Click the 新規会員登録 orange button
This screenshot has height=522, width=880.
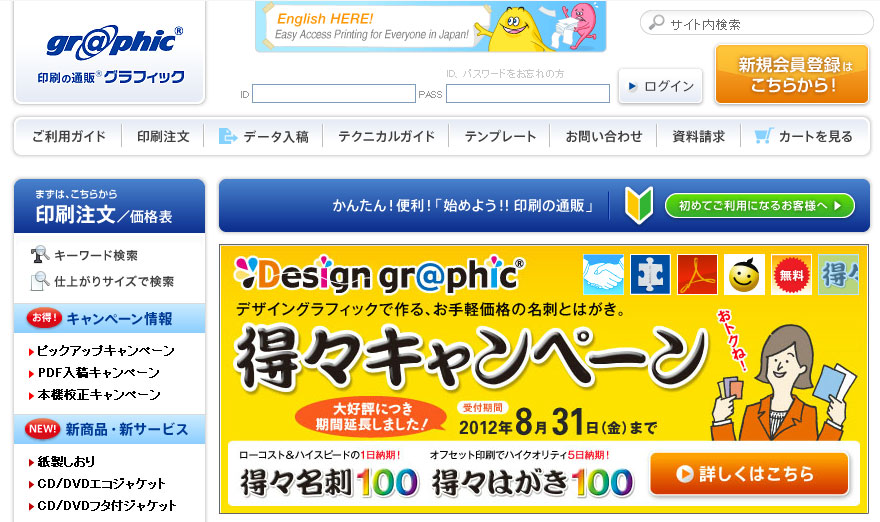[792, 75]
